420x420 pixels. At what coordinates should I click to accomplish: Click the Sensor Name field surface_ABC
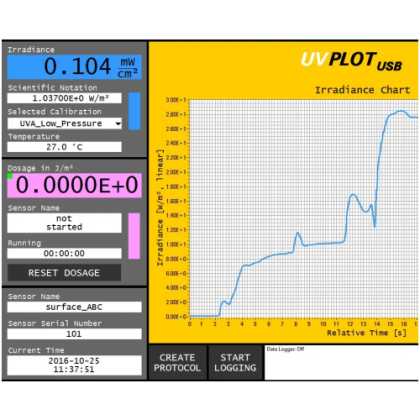point(75,307)
